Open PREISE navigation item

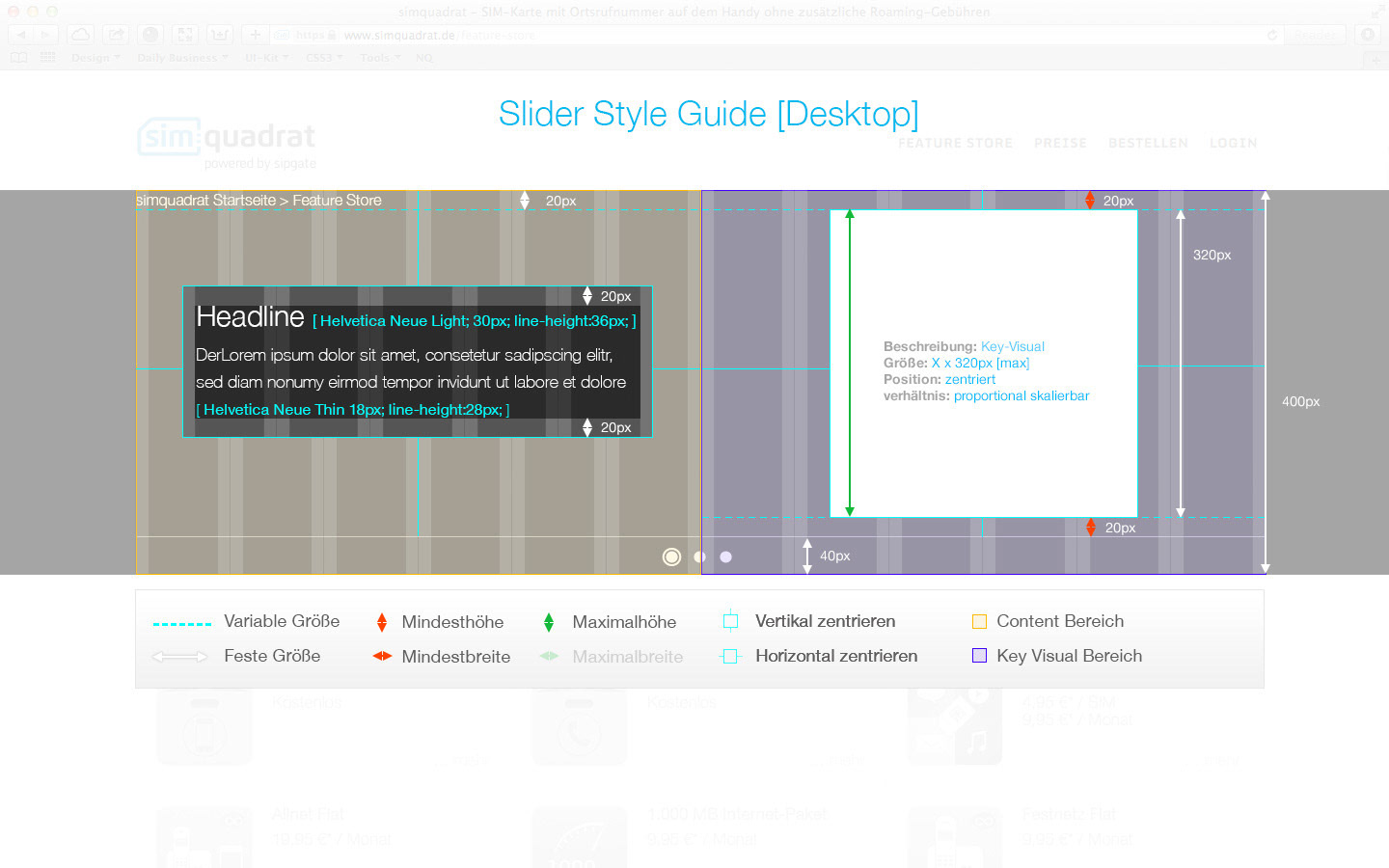pos(1060,143)
